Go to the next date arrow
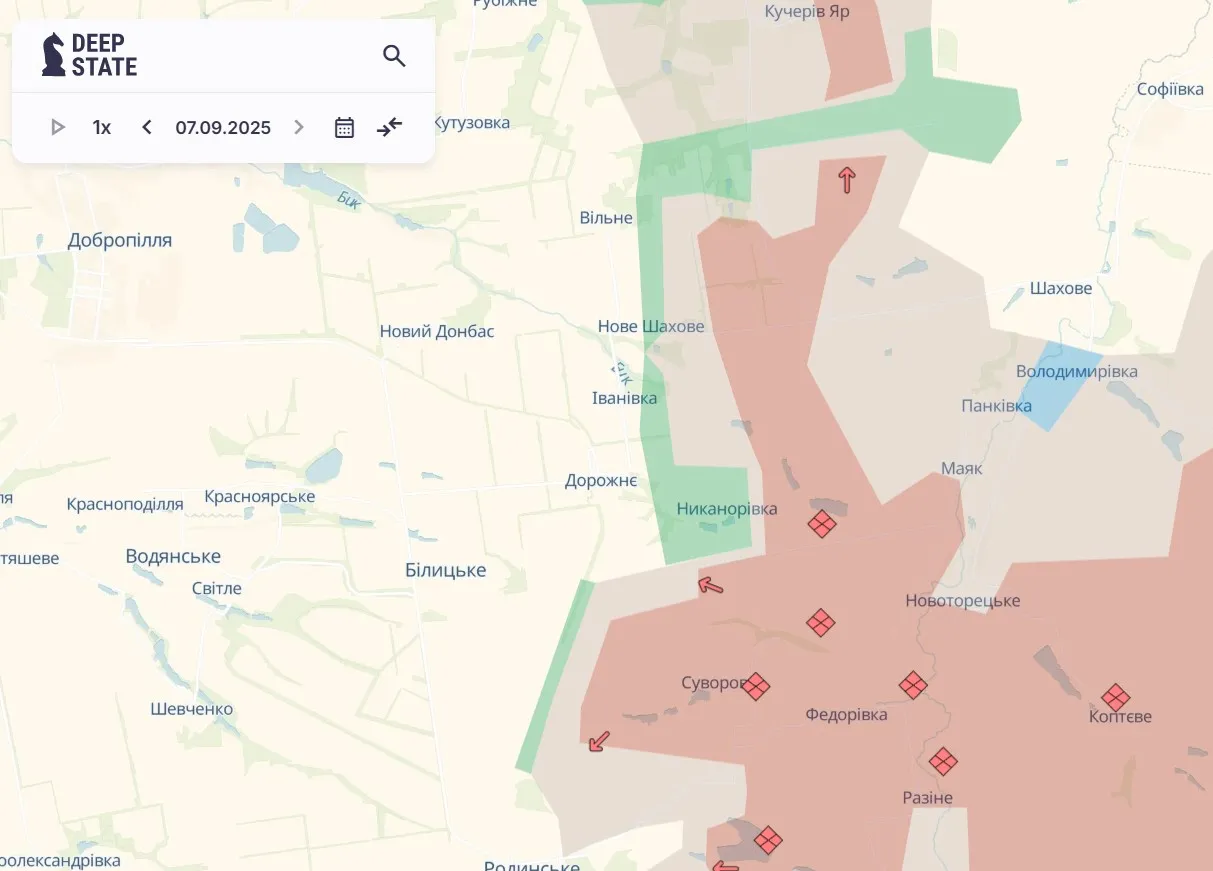This screenshot has height=871, width=1213. pyautogui.click(x=298, y=127)
